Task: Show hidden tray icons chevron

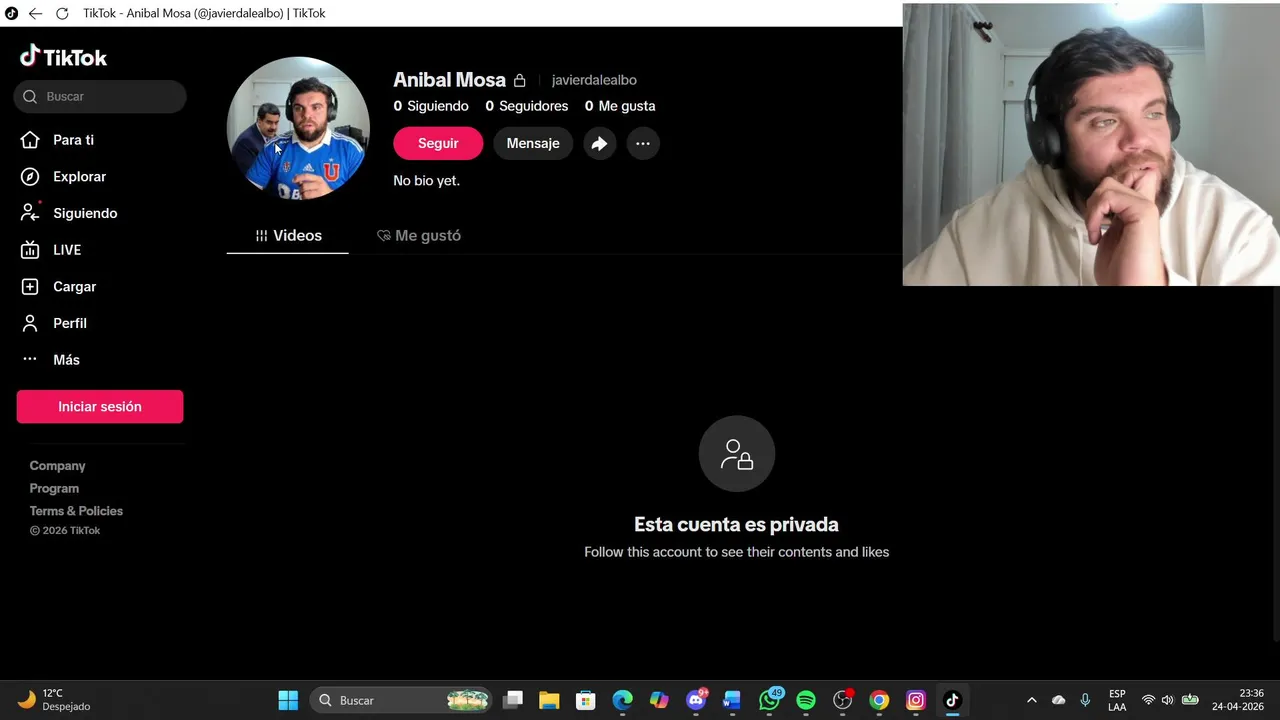Action: click(x=1032, y=700)
